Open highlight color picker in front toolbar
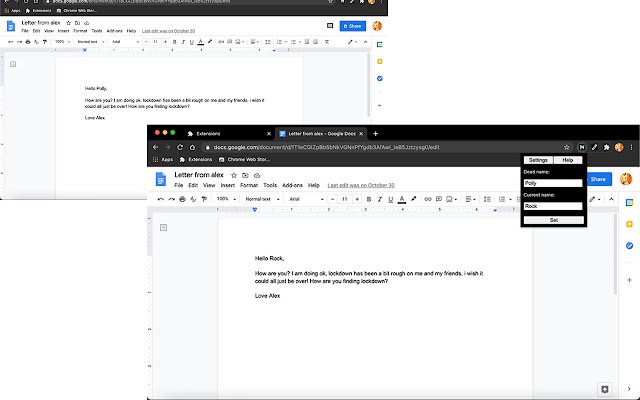This screenshot has height=400, width=640. click(413, 199)
